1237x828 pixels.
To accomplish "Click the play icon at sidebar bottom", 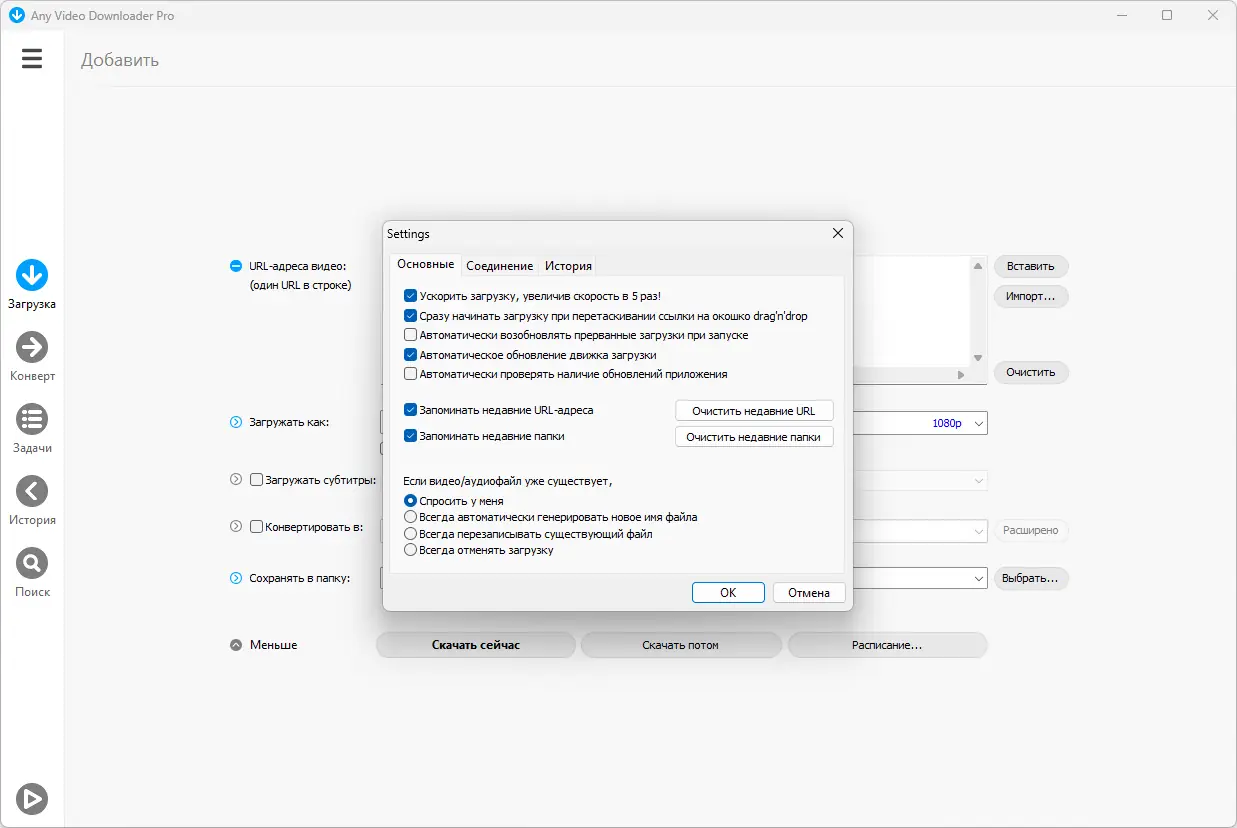I will click(32, 798).
